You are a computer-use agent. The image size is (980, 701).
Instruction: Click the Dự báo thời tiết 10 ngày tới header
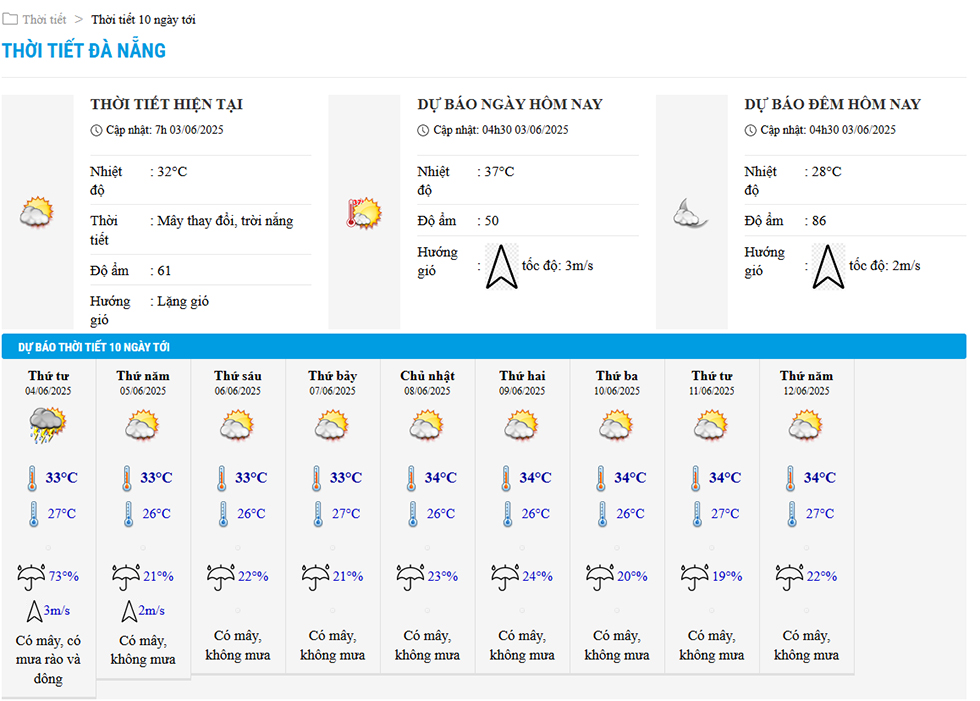94,347
